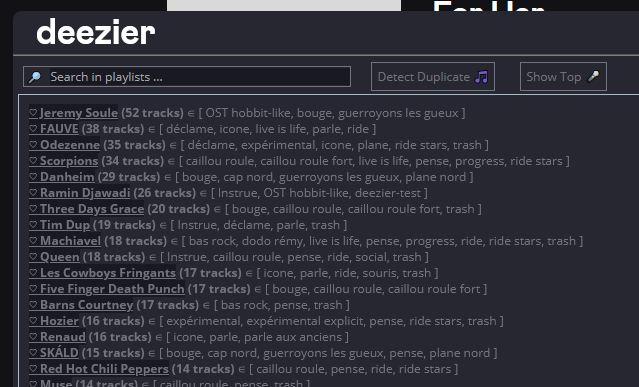This screenshot has height=387, width=639.
Task: Open the Red Hot Chili Peppers link
Action: (x=104, y=369)
